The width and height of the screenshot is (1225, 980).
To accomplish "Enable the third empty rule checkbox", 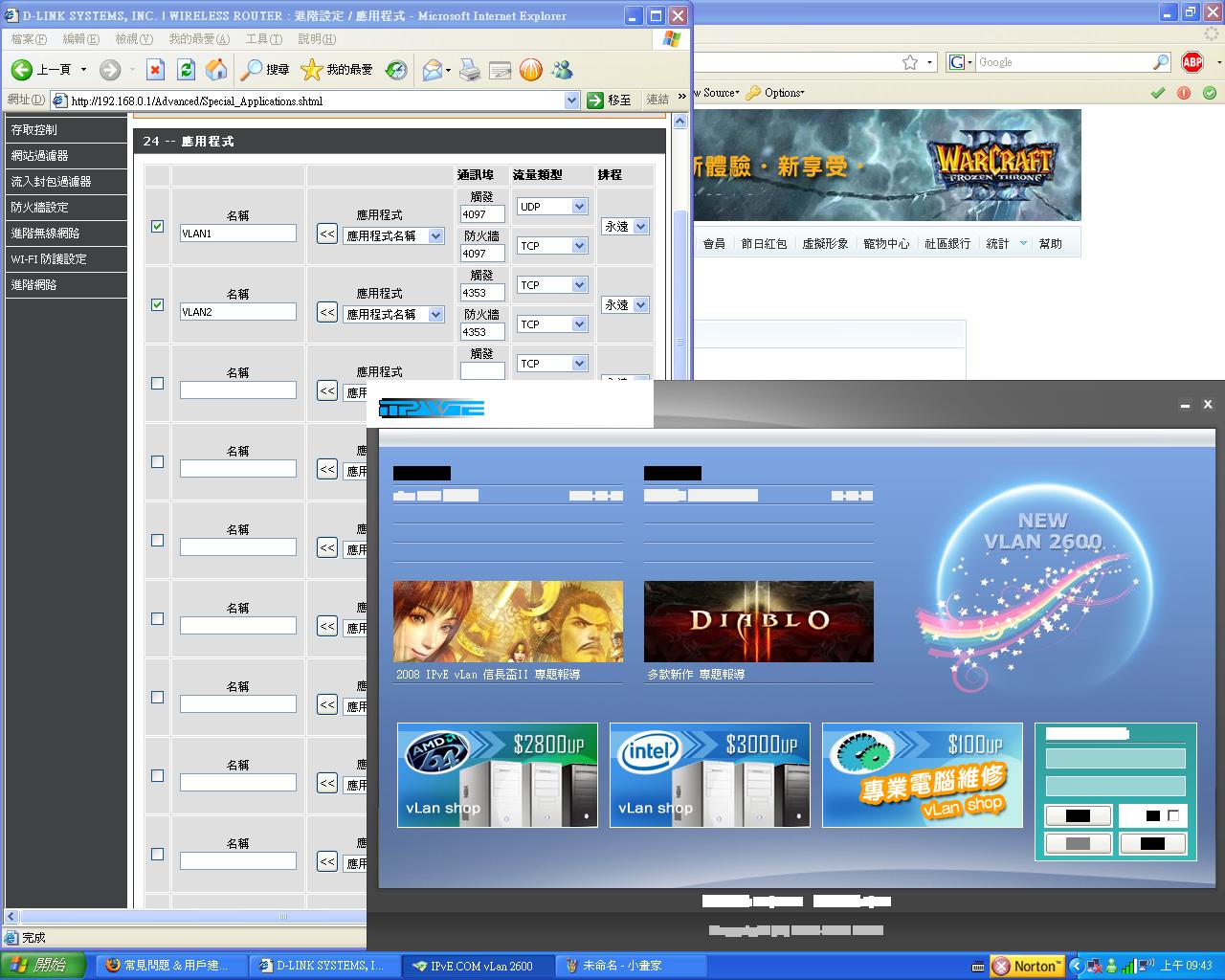I will pyautogui.click(x=158, y=384).
